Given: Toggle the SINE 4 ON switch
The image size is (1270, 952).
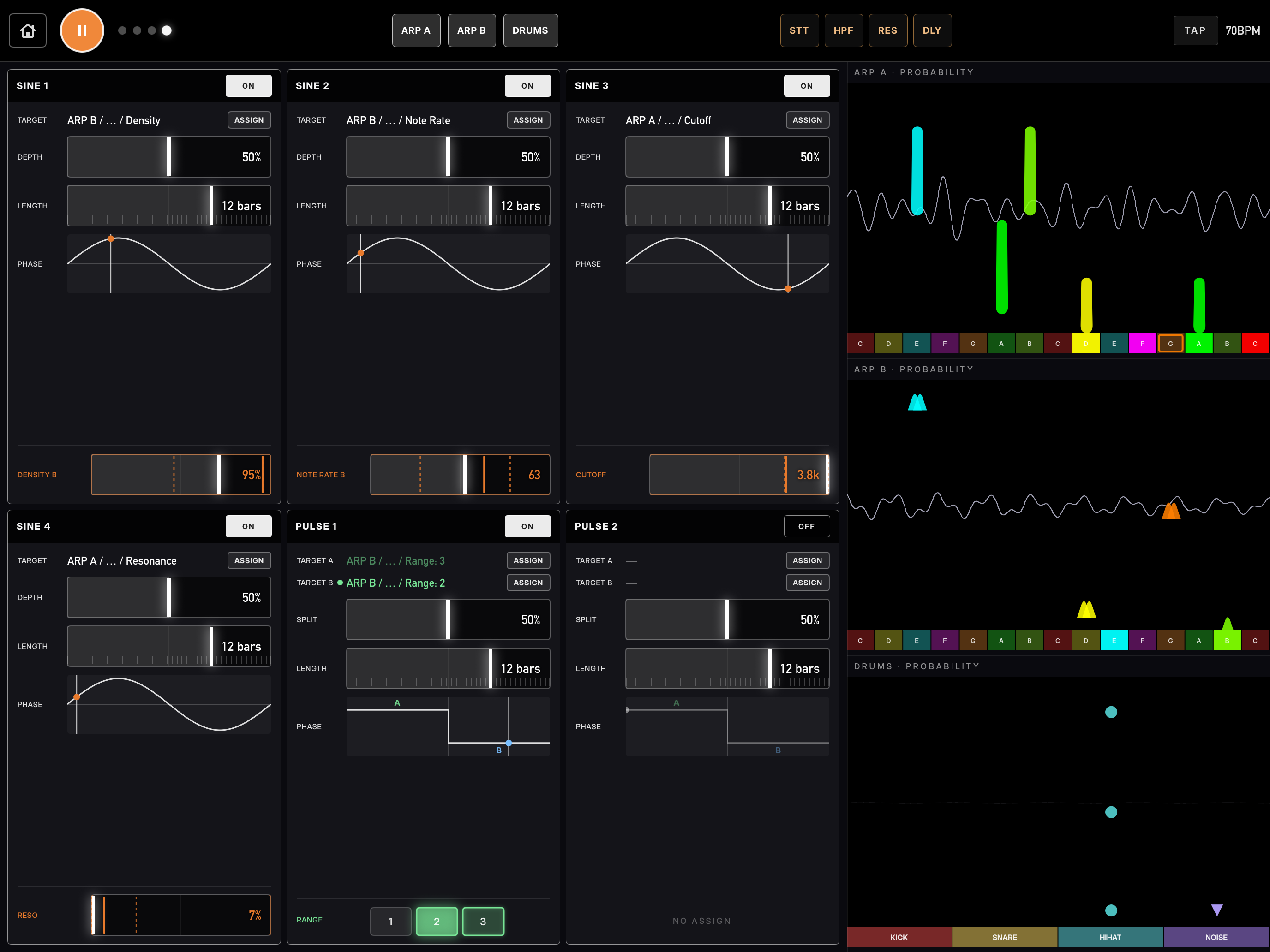Looking at the screenshot, I should coord(248,526).
